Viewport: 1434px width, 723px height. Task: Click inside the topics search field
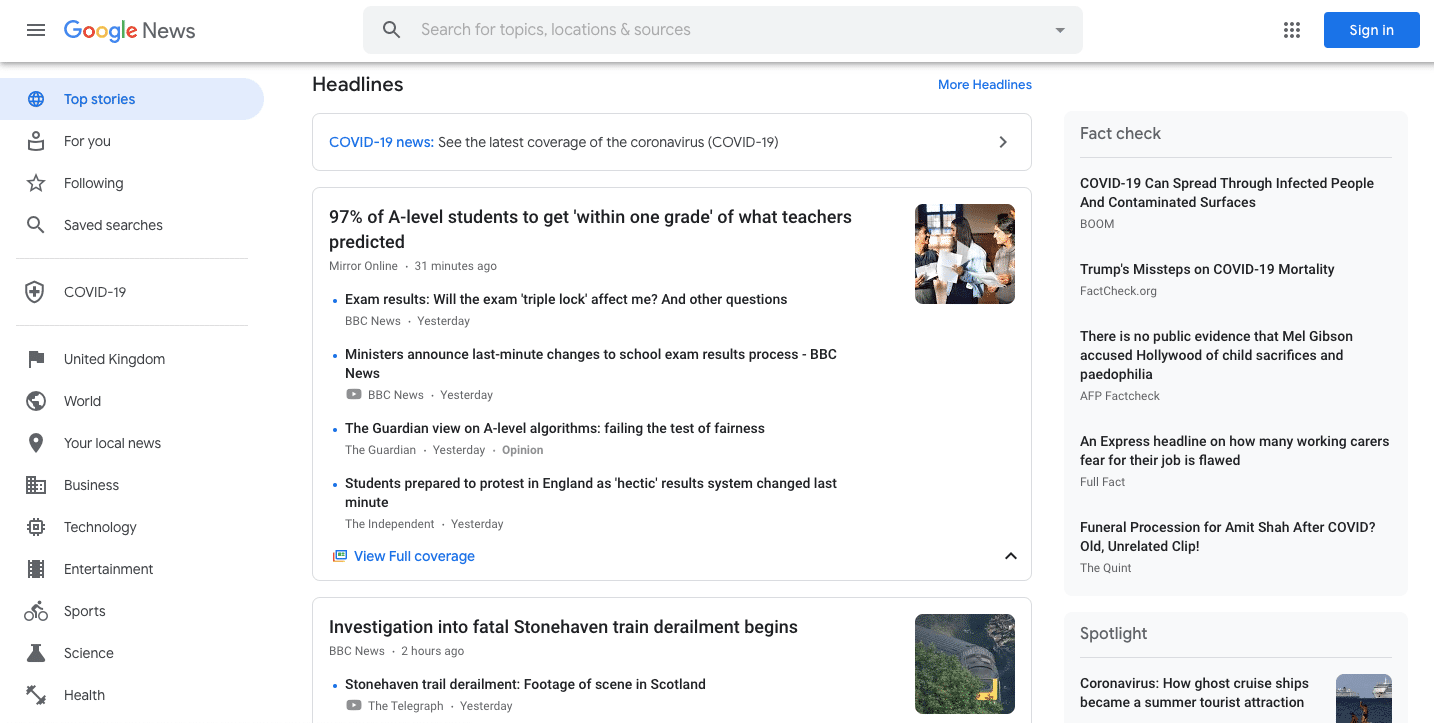click(700, 29)
